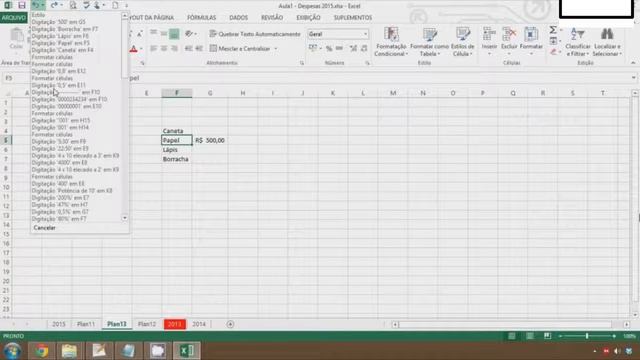Open Formatação Condicional
Viewport: 640px width, 360px height.
391,42
